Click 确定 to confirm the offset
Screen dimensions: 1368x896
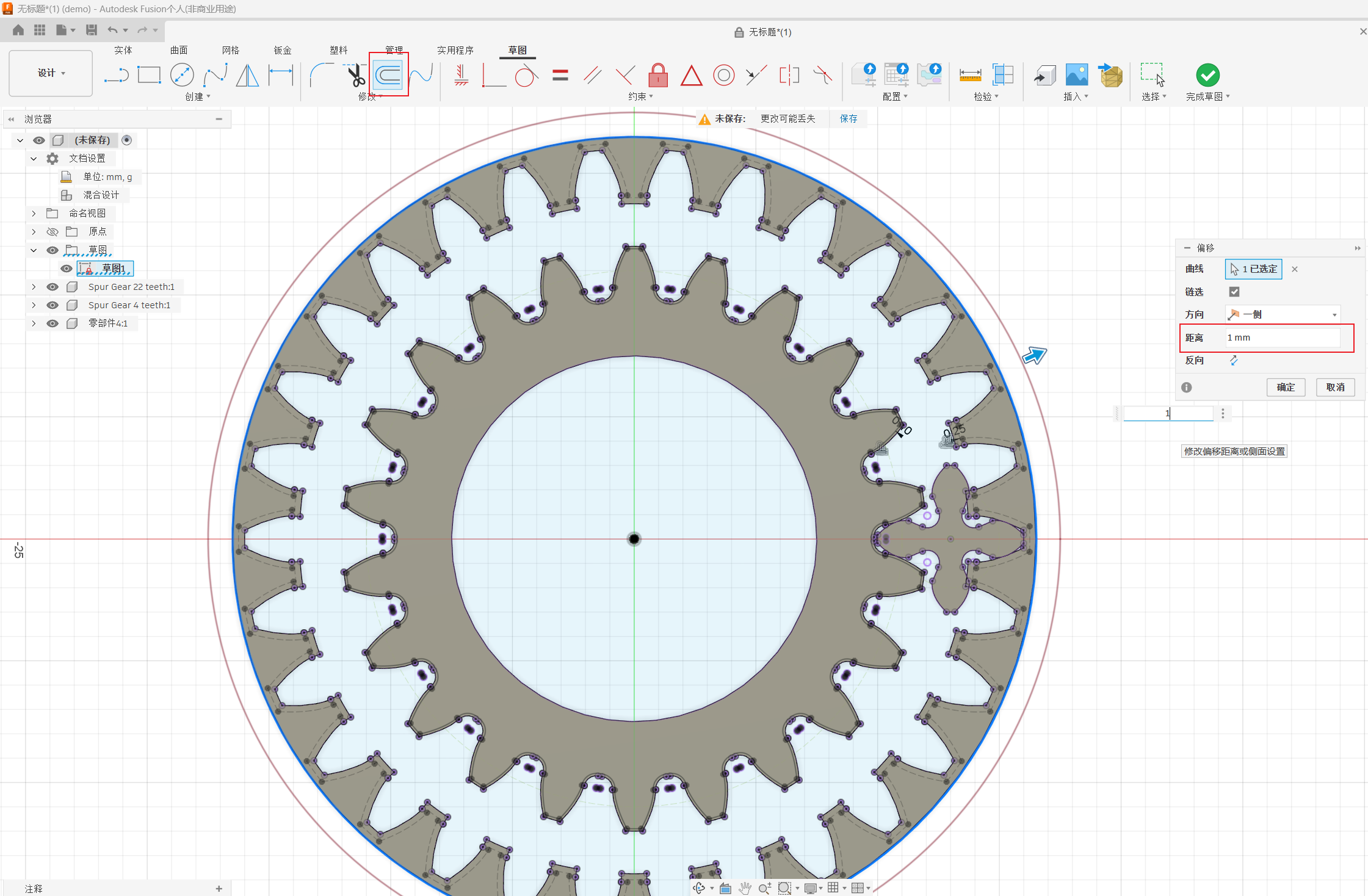coord(1286,388)
